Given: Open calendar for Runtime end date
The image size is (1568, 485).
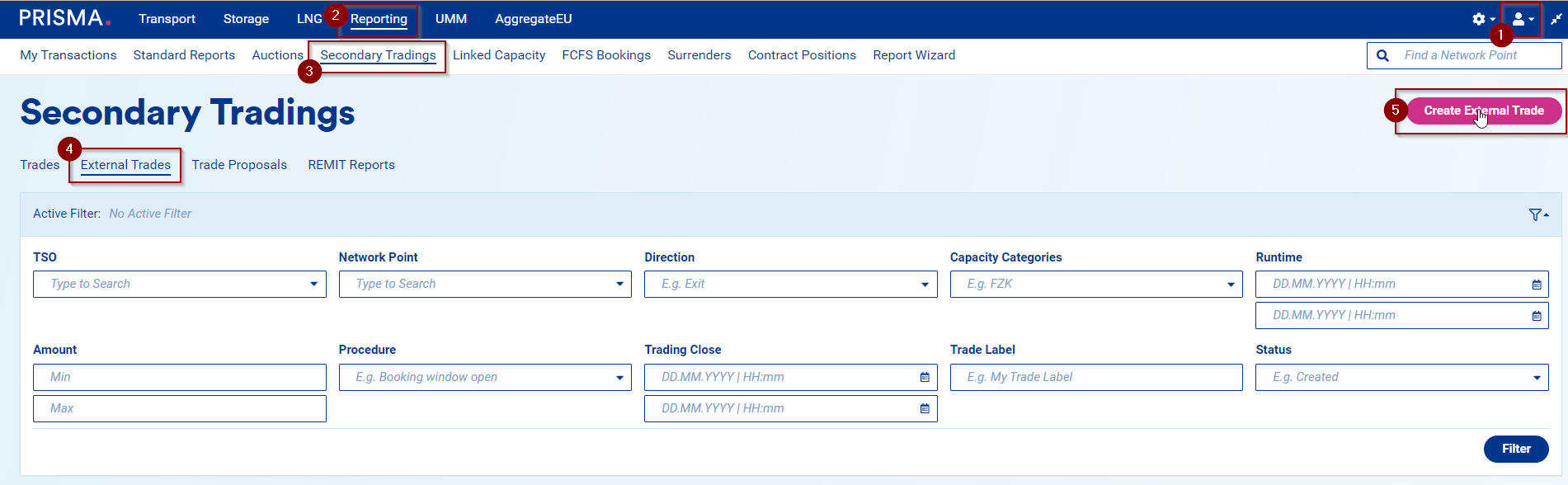Looking at the screenshot, I should (1536, 316).
